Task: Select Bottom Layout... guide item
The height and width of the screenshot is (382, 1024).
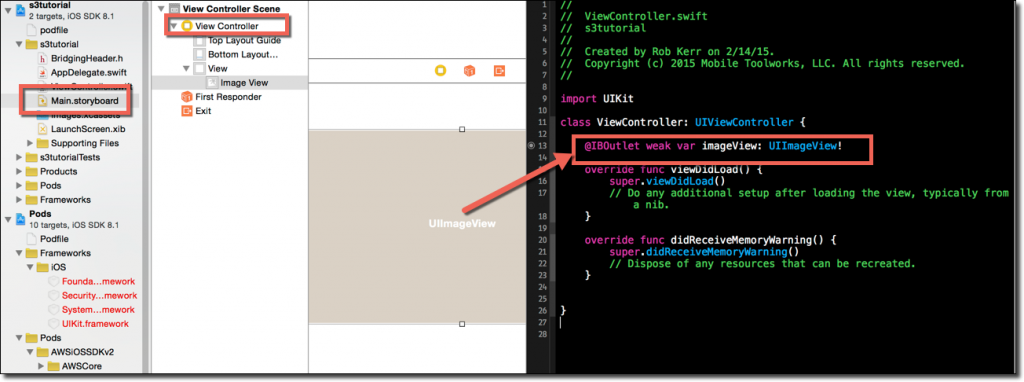Action: (243, 54)
